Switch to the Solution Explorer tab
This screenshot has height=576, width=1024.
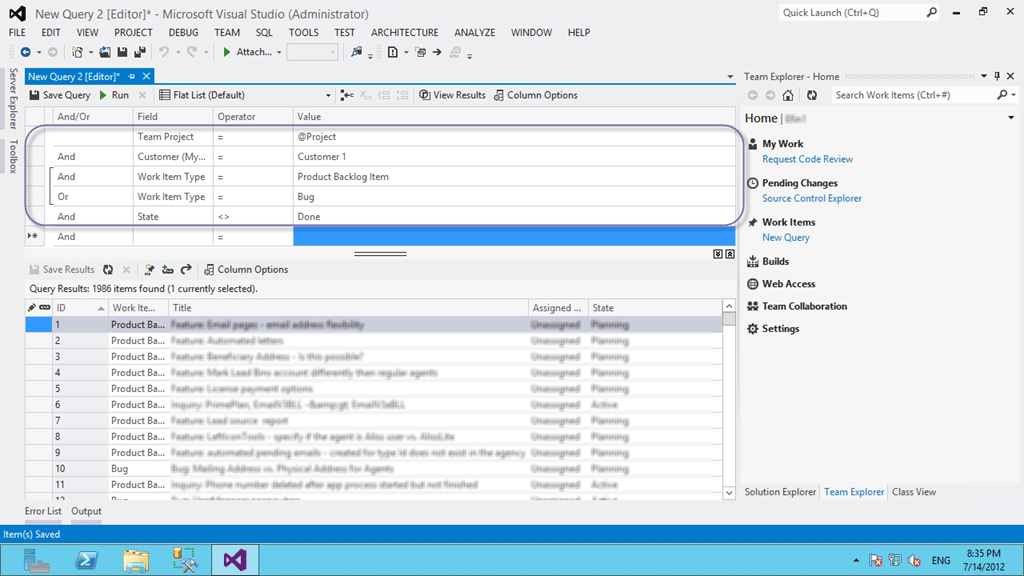pyautogui.click(x=780, y=492)
